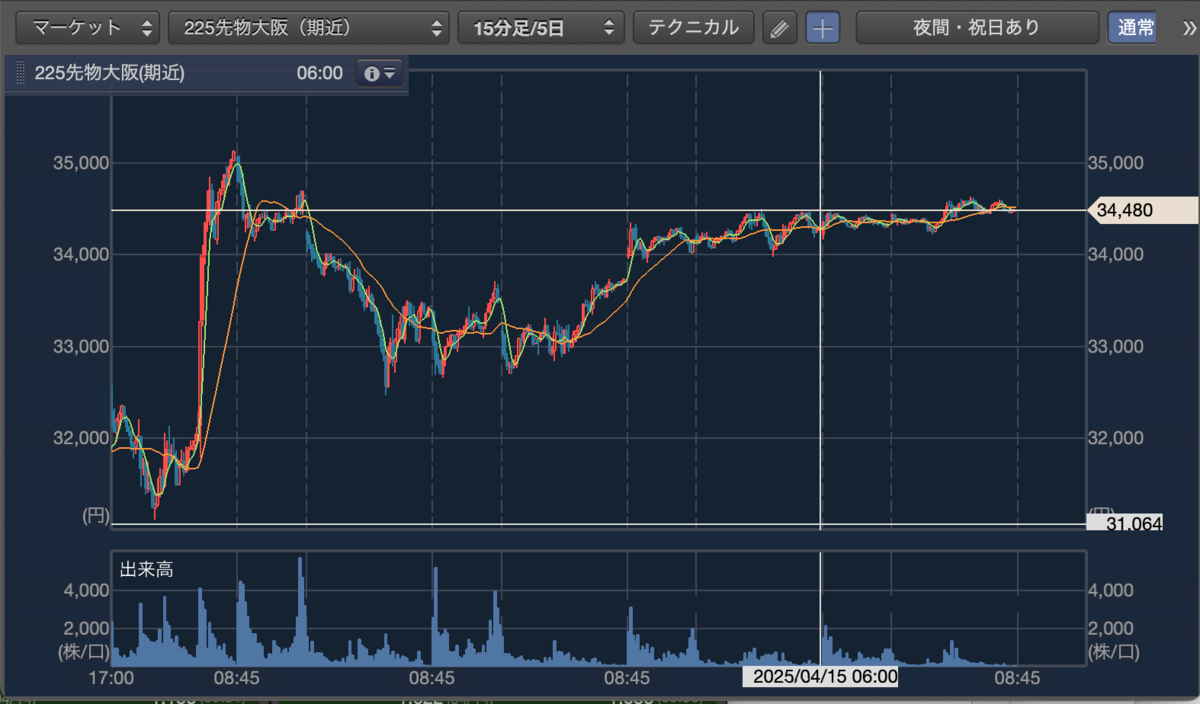Click the 2,000 label on the left volume axis

point(85,627)
